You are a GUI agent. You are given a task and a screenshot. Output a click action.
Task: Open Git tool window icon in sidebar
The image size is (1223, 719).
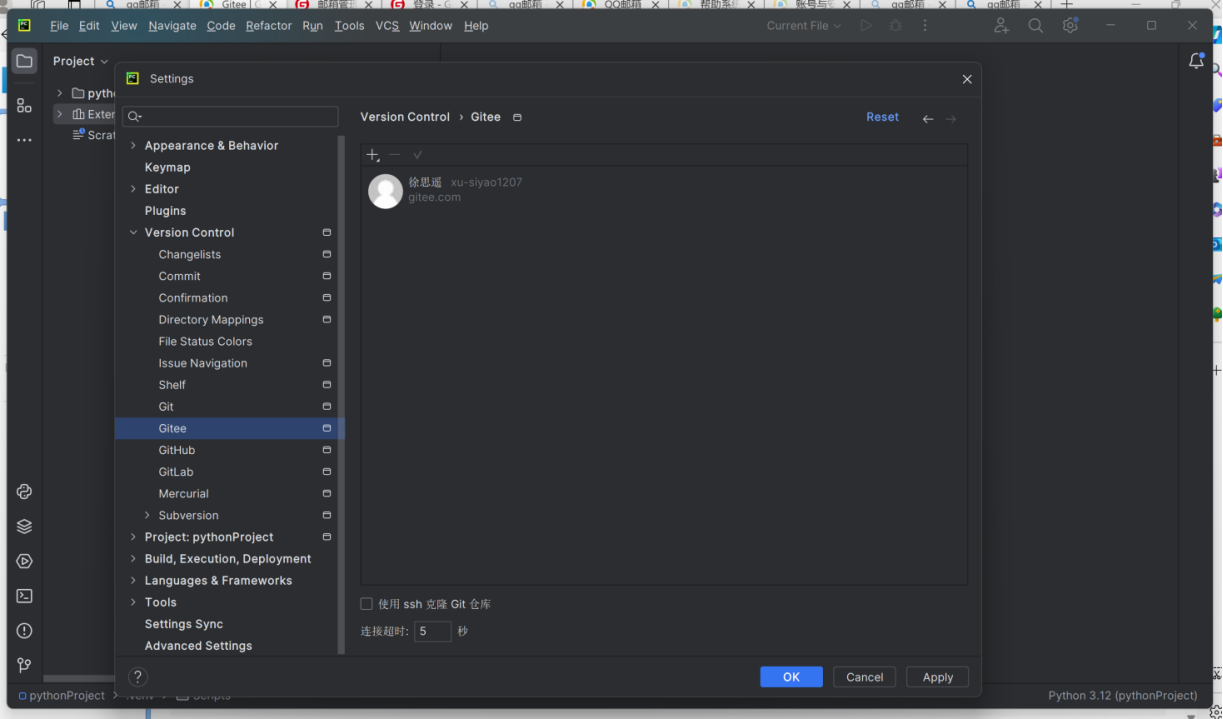point(25,665)
